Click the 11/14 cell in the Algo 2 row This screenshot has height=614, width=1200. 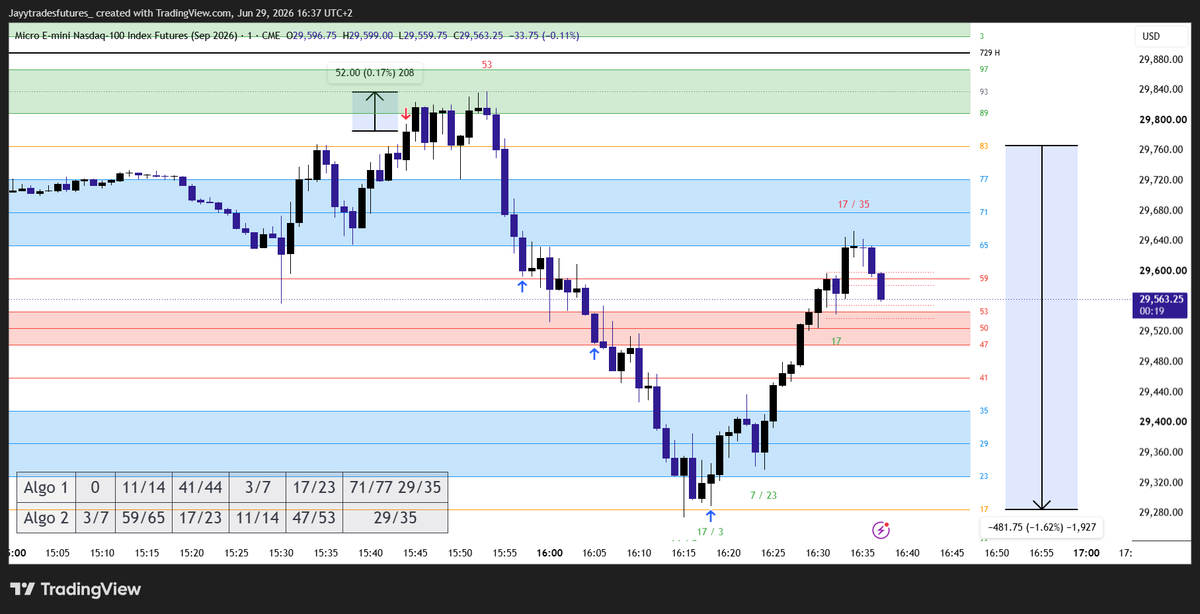(258, 518)
